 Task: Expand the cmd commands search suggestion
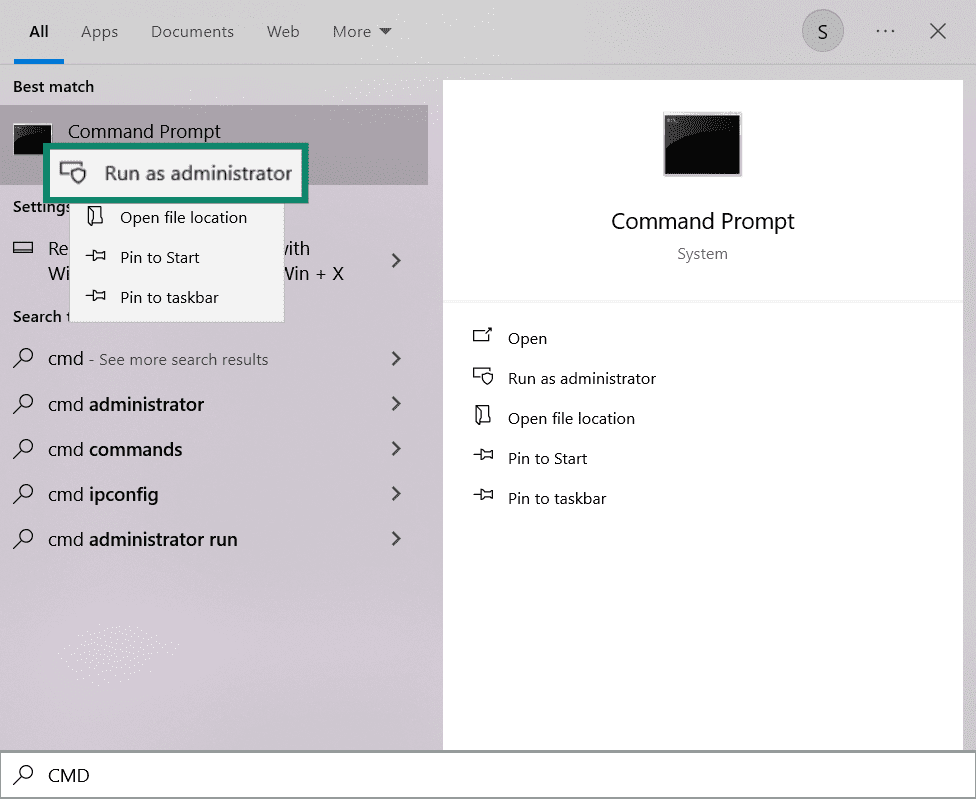point(396,449)
